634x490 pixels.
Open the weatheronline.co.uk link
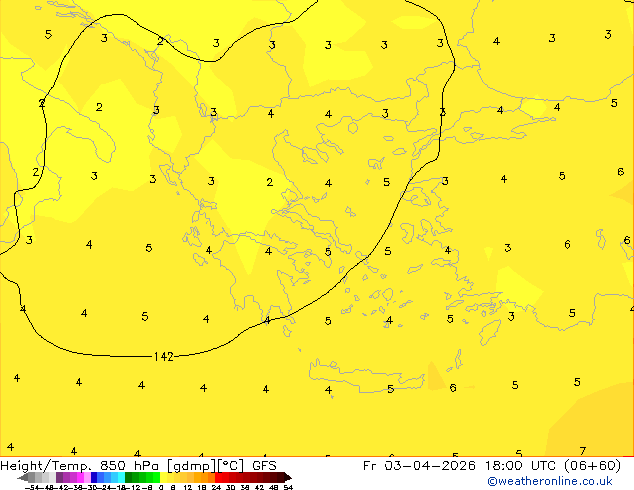point(550,481)
